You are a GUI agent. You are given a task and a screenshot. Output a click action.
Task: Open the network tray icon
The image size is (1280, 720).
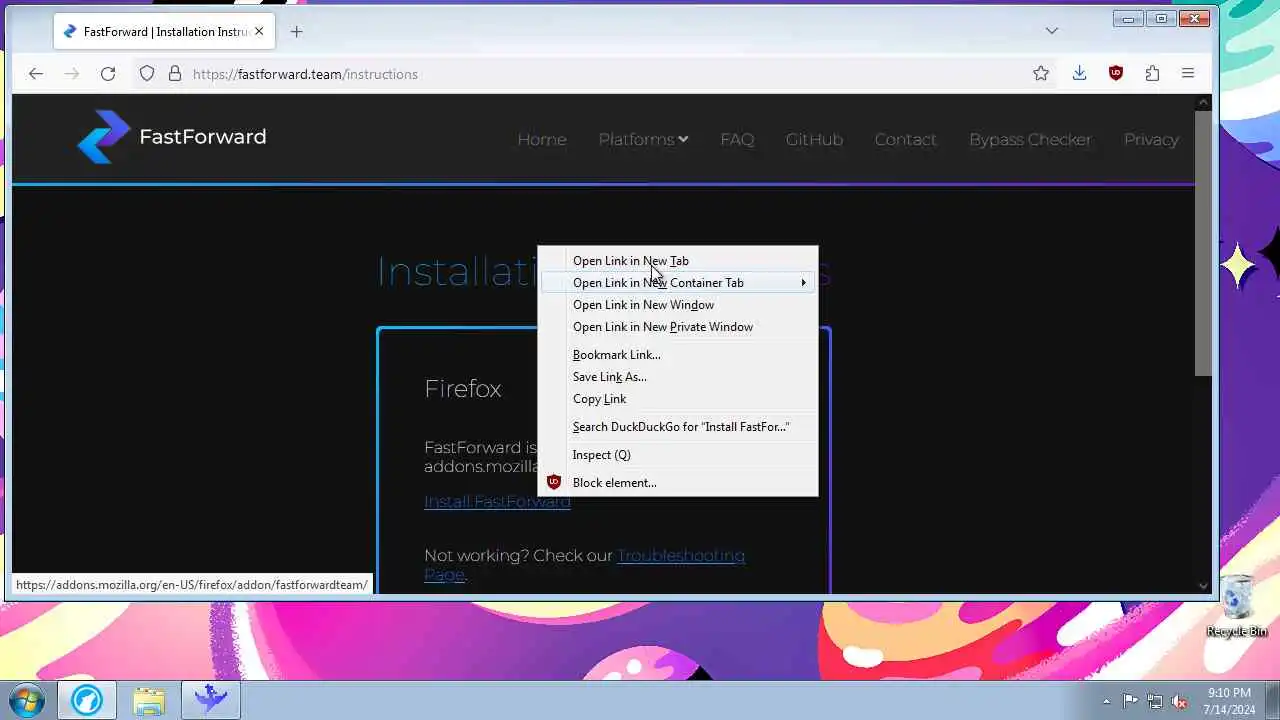[1155, 701]
